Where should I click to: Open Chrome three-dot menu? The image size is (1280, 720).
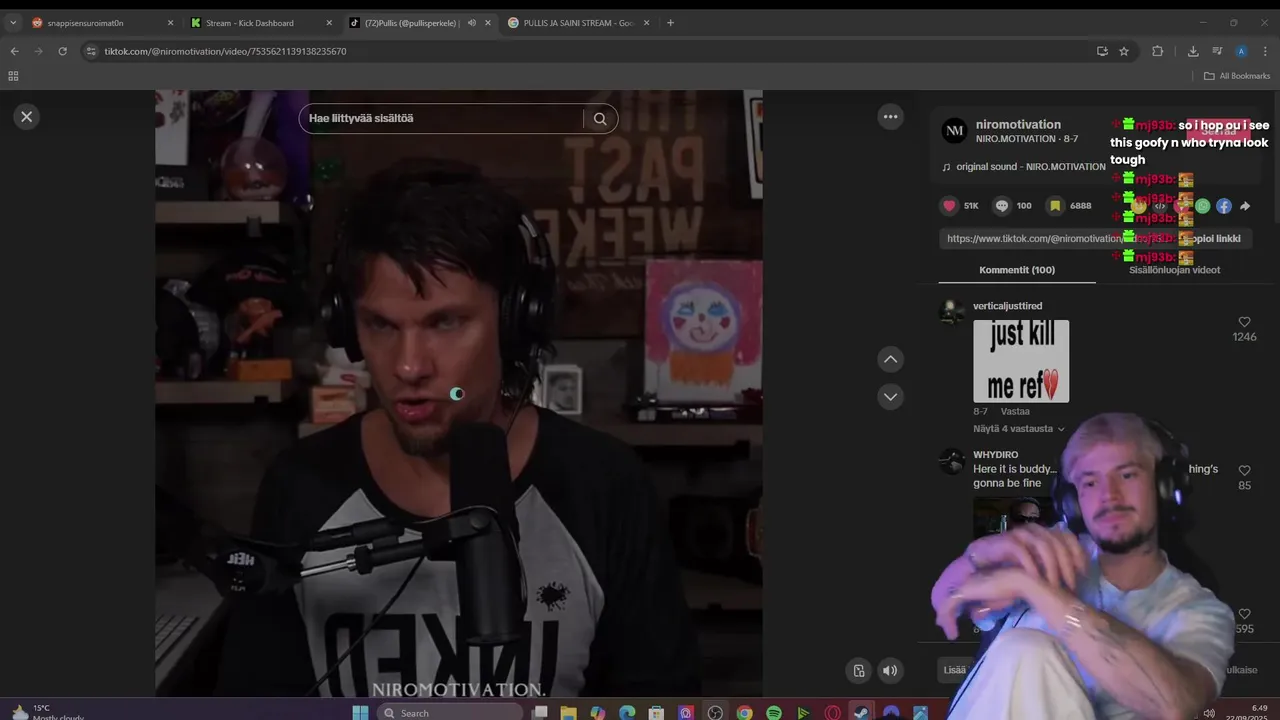coord(1265,51)
